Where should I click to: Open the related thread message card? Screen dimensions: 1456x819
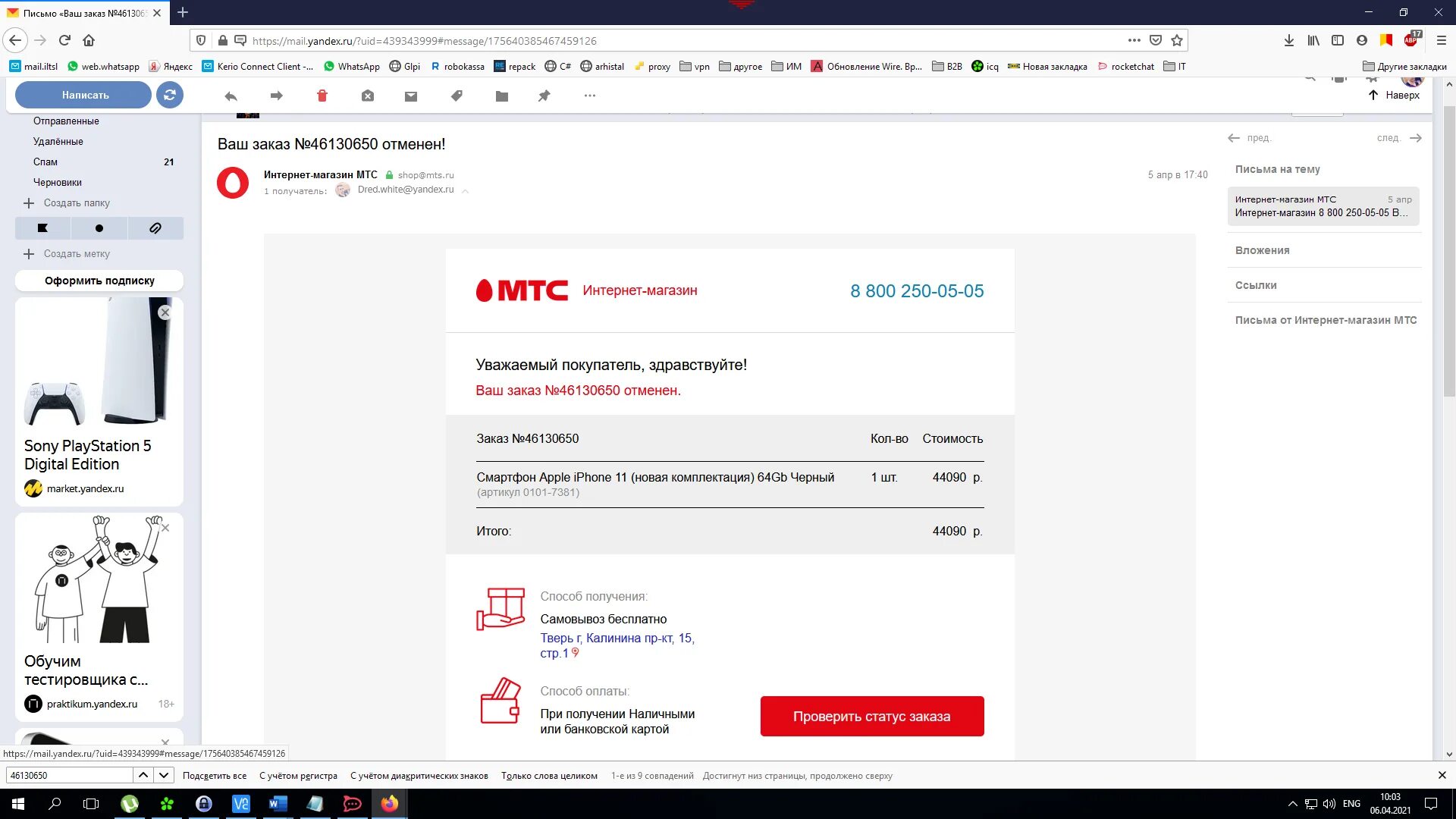coord(1323,206)
